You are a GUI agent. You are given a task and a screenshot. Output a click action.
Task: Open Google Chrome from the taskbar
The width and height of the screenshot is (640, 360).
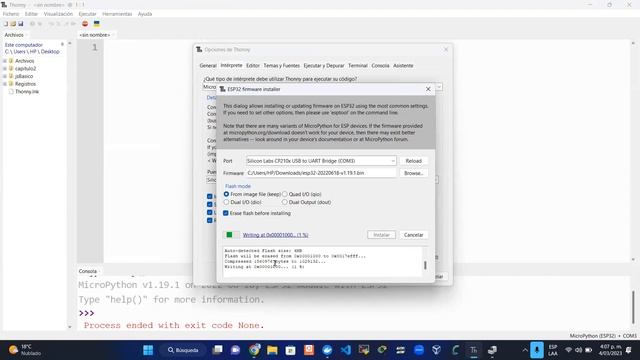tap(254, 350)
